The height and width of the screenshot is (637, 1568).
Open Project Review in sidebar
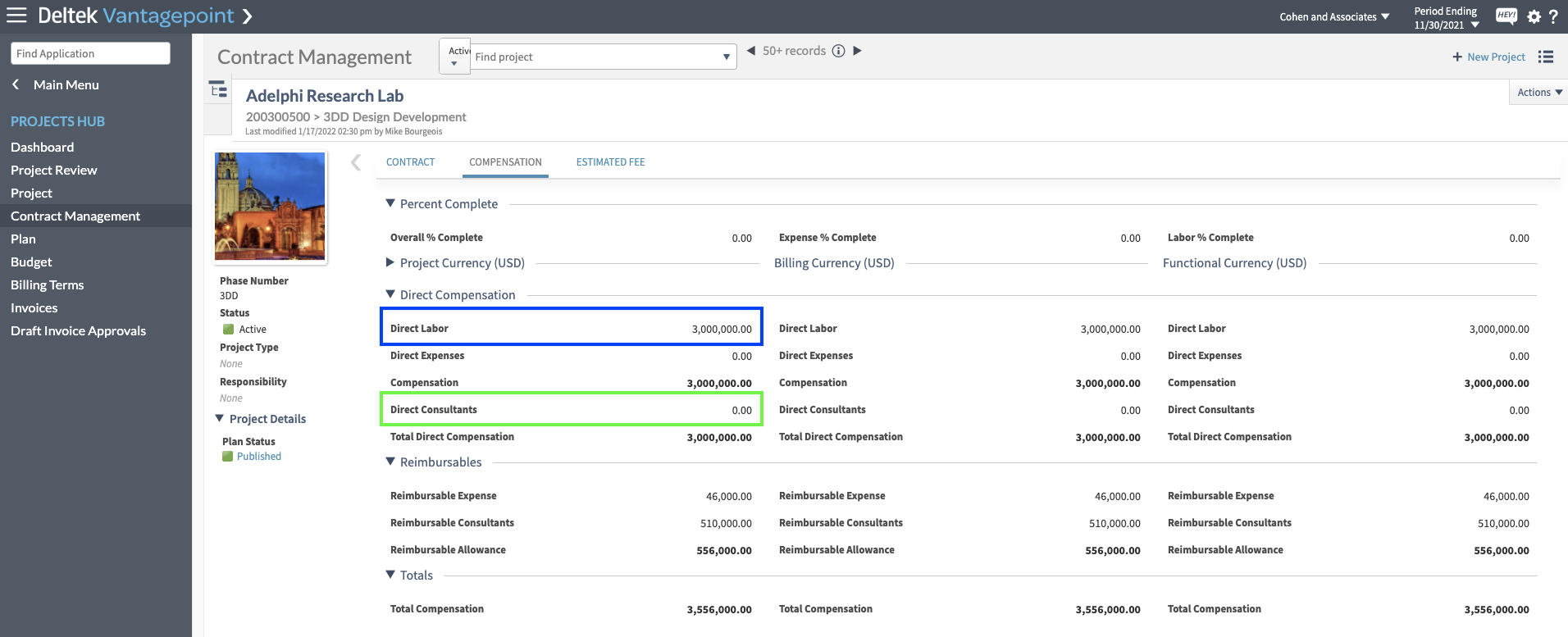(54, 170)
